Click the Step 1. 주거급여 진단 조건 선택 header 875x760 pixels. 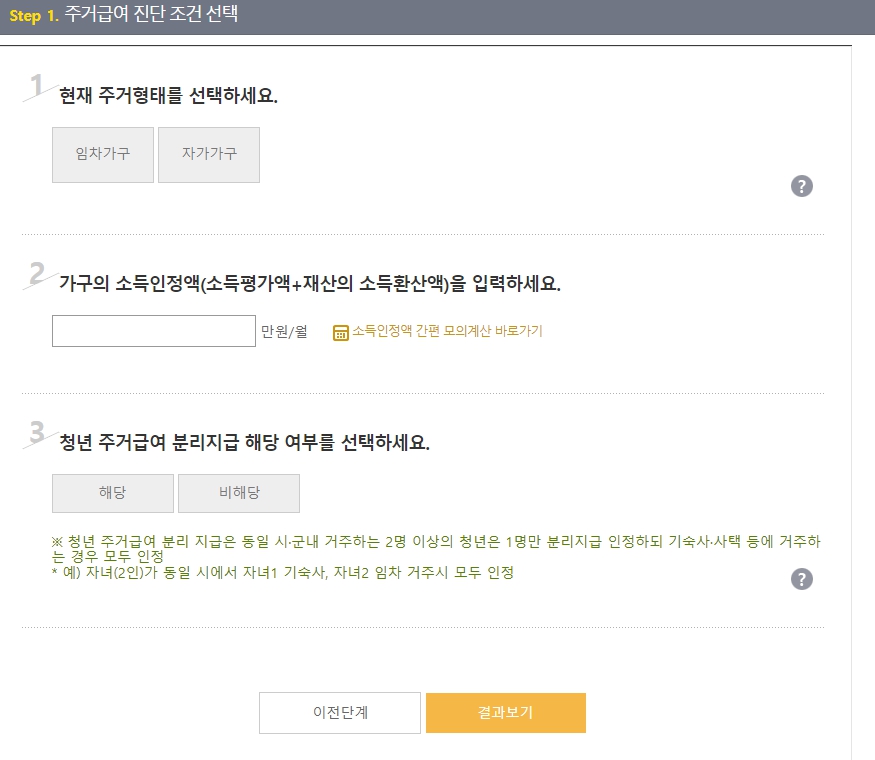tap(124, 14)
